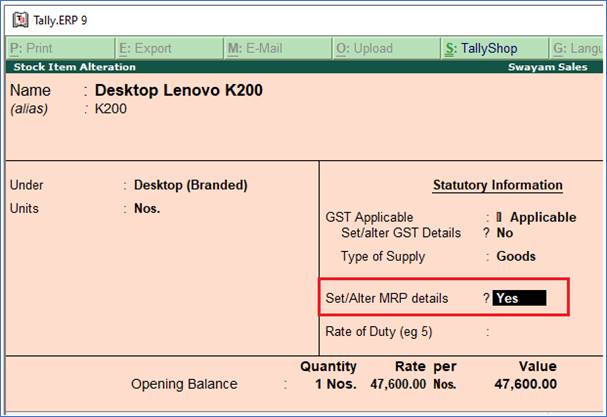Select the Name field Desktop Lenovo K200

click(x=178, y=90)
